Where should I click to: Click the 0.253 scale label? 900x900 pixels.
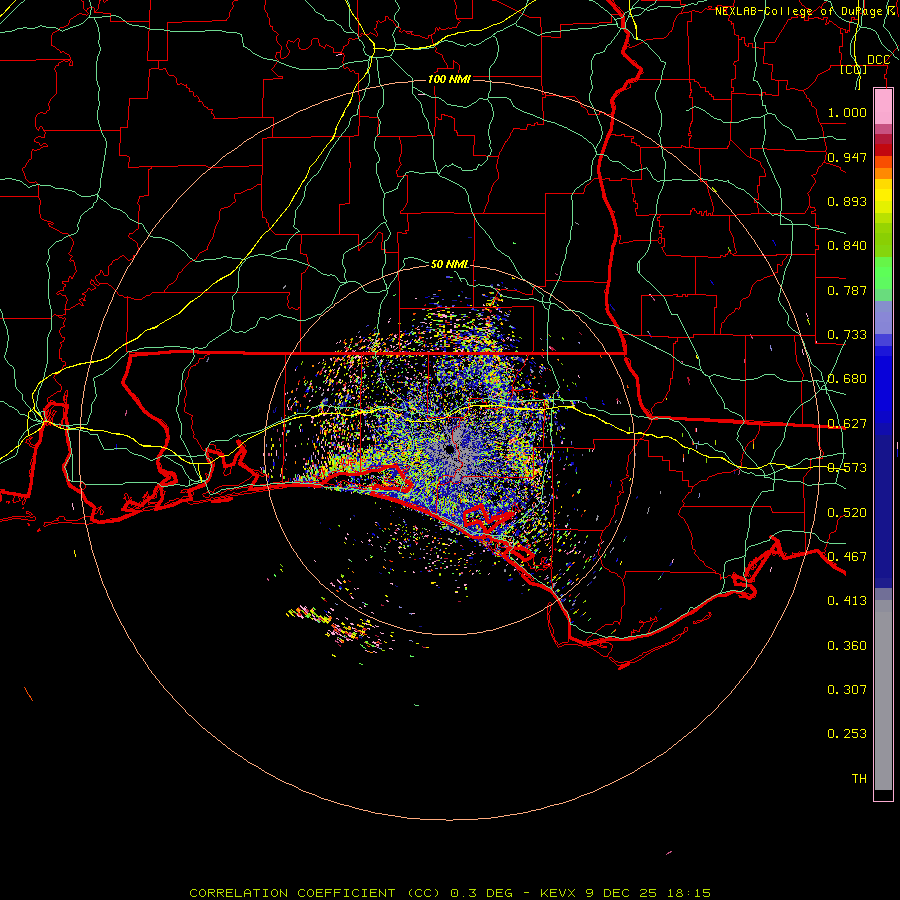(x=847, y=734)
